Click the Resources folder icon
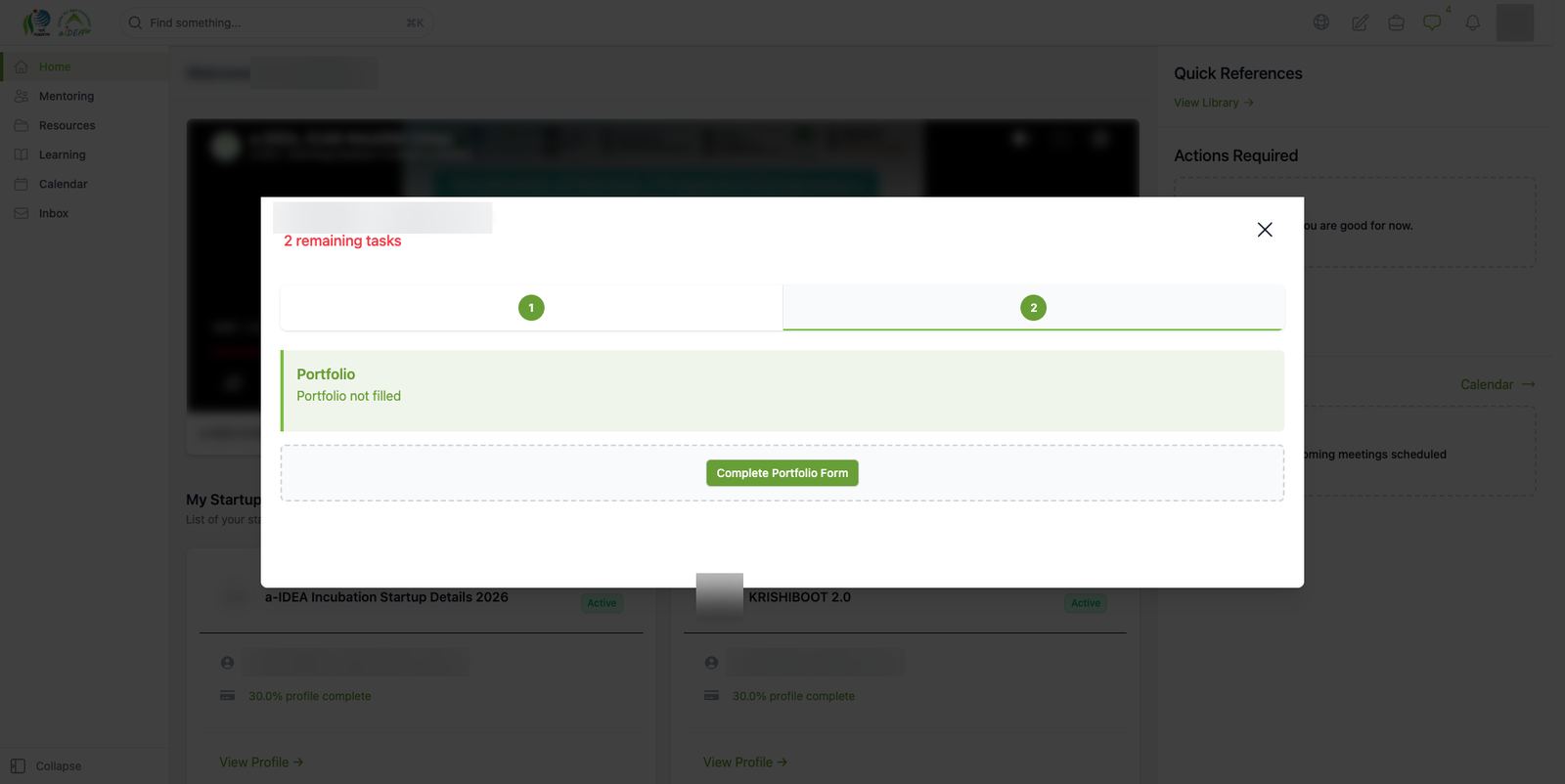1565x784 pixels. 22,125
